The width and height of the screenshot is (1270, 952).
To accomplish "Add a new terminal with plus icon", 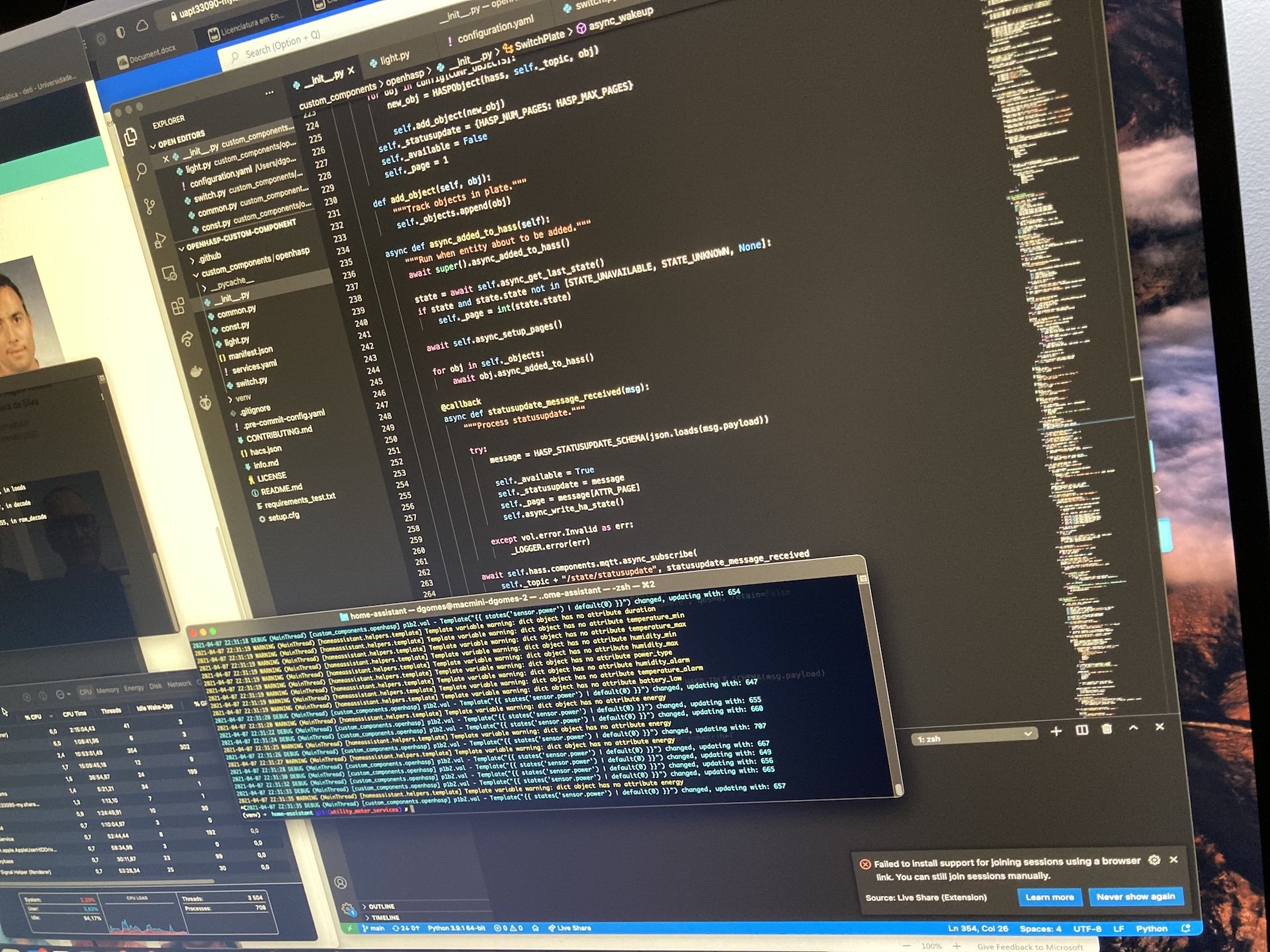I will (1056, 731).
